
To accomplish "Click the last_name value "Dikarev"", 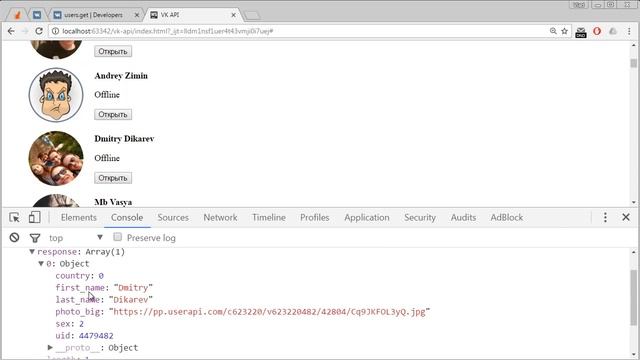I will [131, 300].
